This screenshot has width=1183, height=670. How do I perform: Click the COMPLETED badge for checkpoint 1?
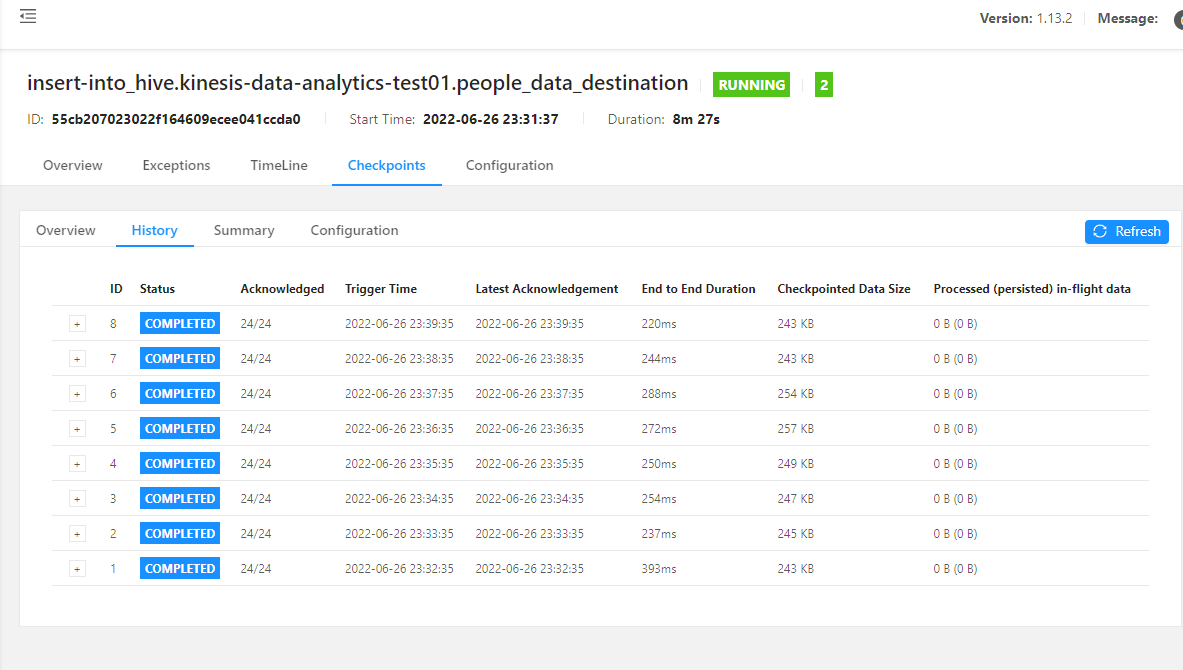point(180,568)
